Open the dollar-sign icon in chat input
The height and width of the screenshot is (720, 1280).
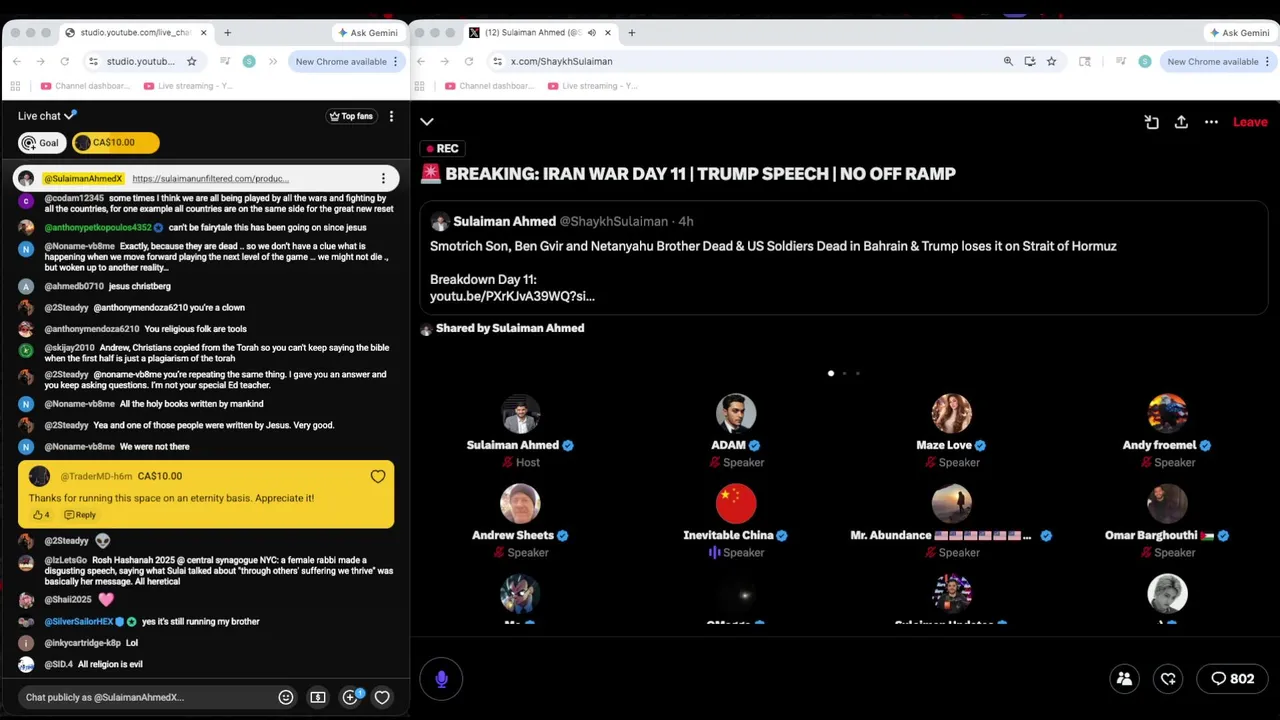318,697
